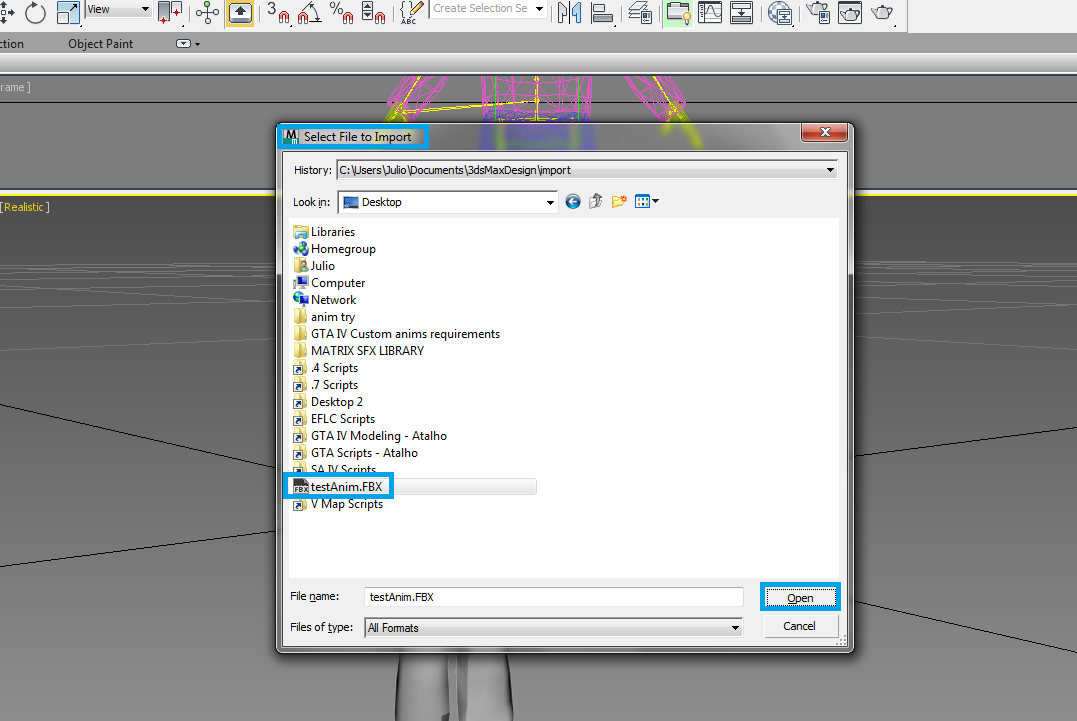The width and height of the screenshot is (1077, 721).
Task: Open Manage Layers icon
Action: click(x=640, y=12)
